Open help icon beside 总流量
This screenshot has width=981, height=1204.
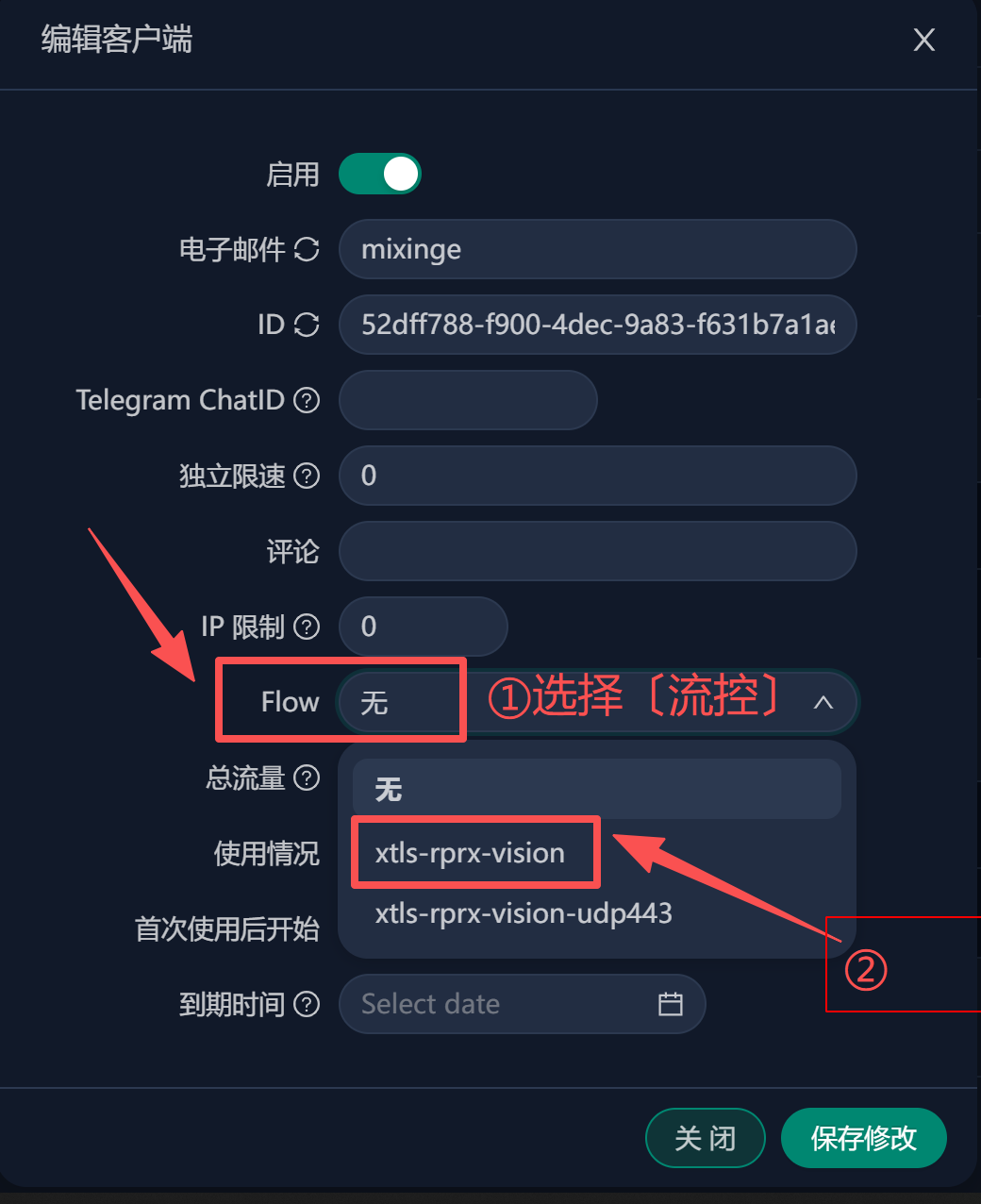307,778
